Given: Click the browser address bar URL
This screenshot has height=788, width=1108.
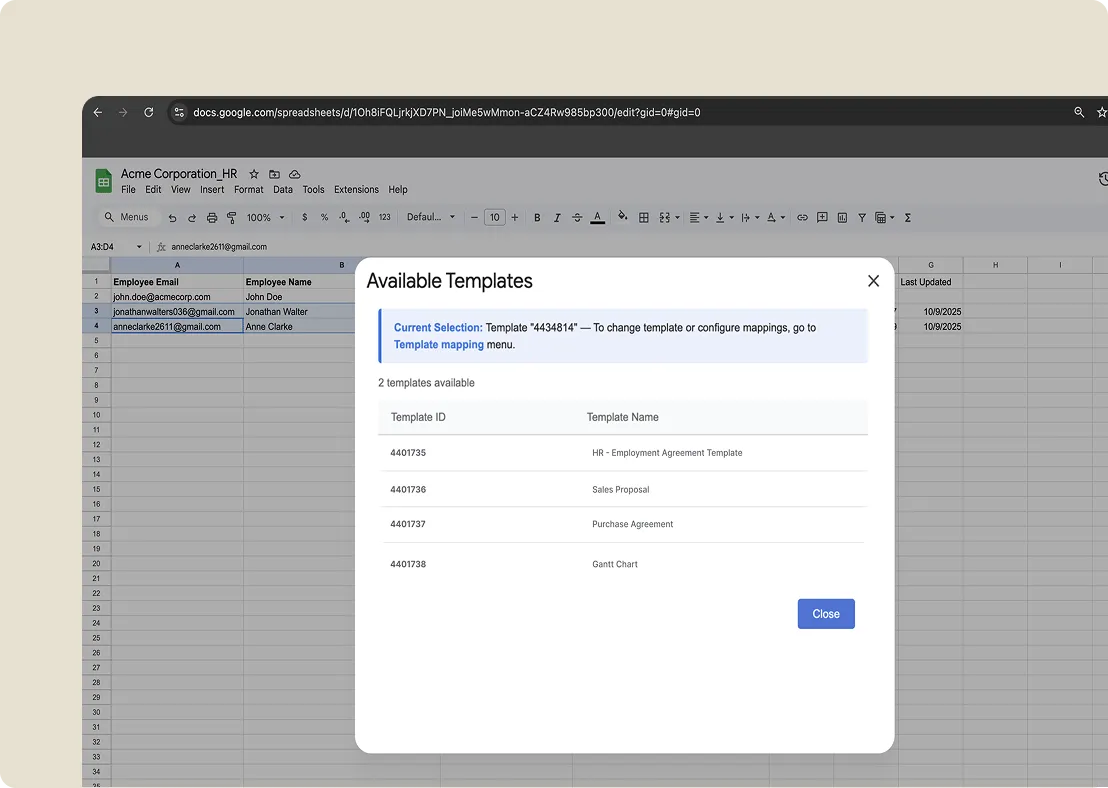Looking at the screenshot, I should click(x=447, y=112).
